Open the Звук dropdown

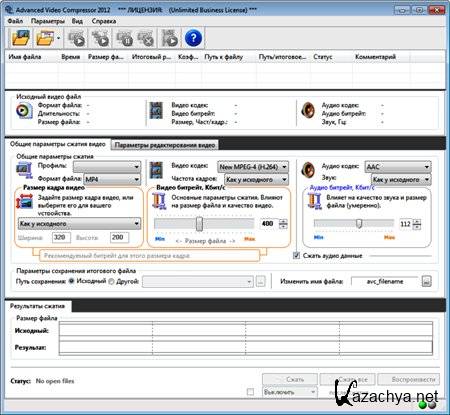coord(401,179)
